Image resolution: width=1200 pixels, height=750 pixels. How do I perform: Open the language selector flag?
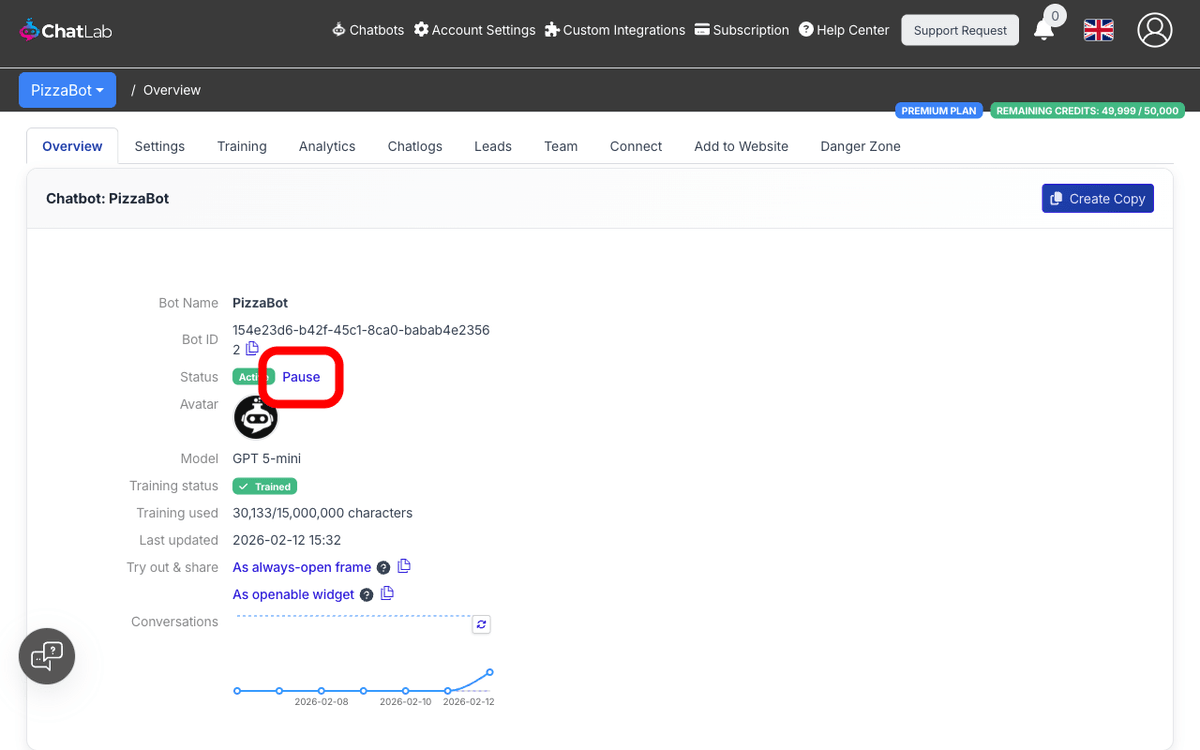1098,29
